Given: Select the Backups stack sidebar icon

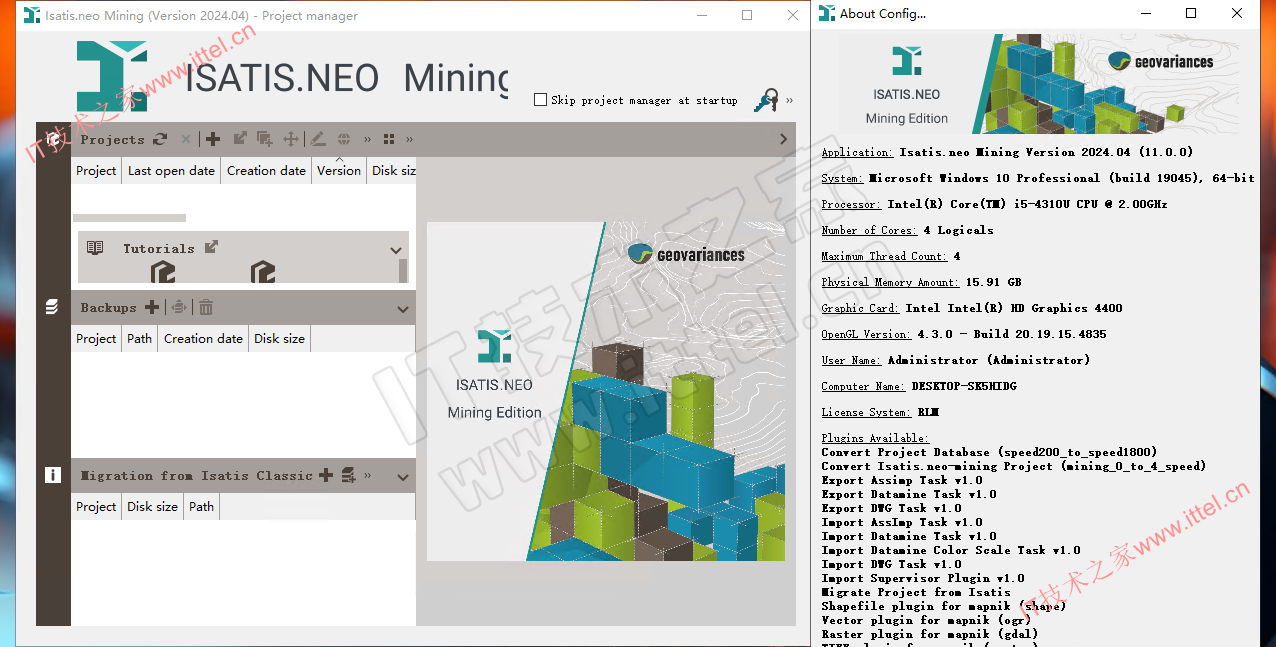Looking at the screenshot, I should pos(53,308).
